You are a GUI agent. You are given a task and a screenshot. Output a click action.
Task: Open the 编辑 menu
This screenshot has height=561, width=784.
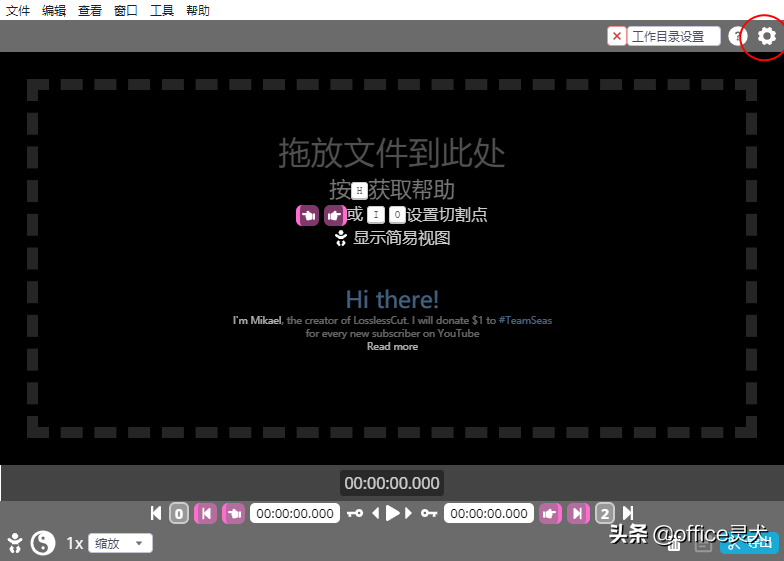54,10
